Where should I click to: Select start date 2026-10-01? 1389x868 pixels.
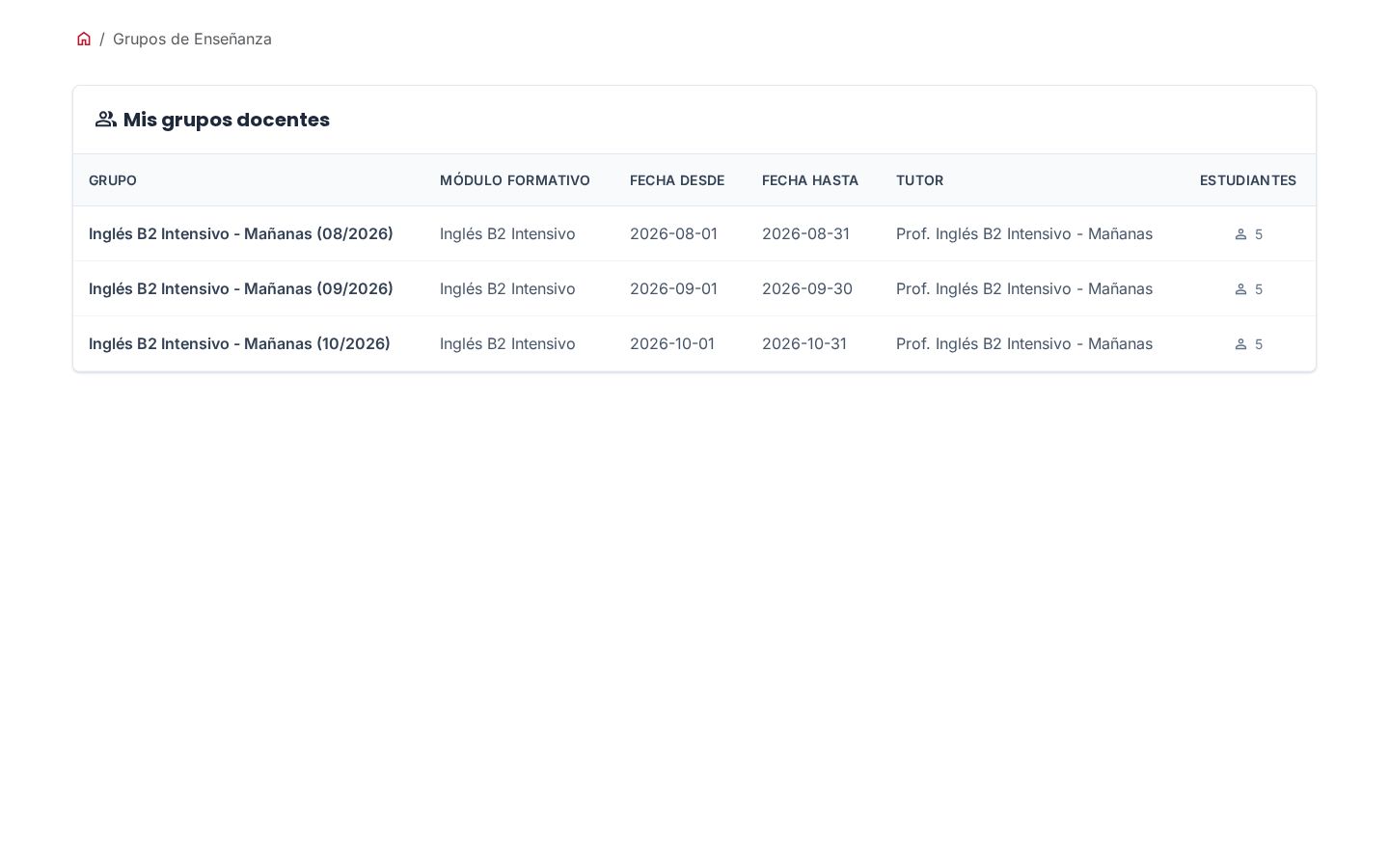pyautogui.click(x=672, y=343)
